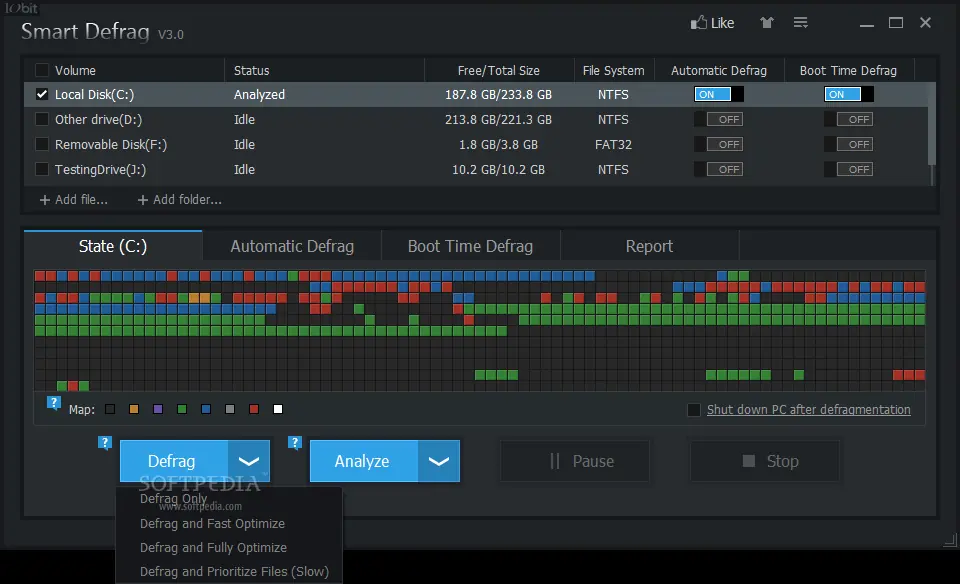Screen dimensions: 960x584
Task: Click help icon next to Analyze button
Action: [294, 442]
